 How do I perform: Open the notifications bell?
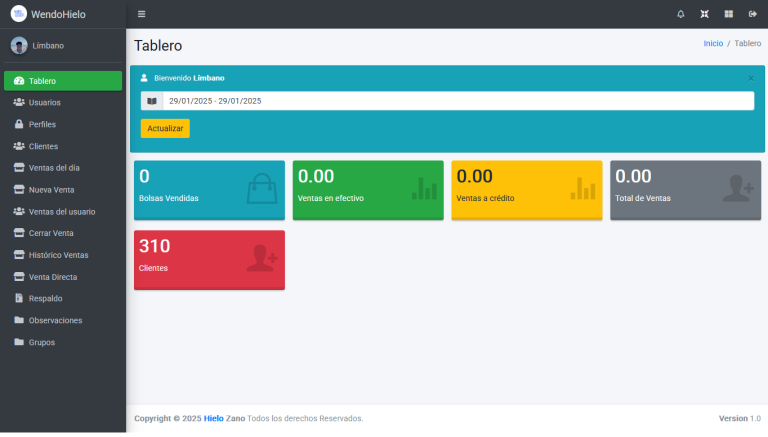pos(681,14)
